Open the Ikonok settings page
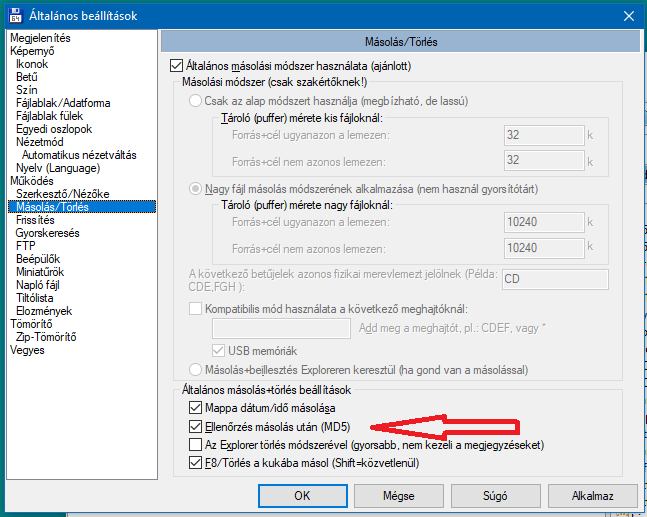The height and width of the screenshot is (517, 647). point(31,63)
